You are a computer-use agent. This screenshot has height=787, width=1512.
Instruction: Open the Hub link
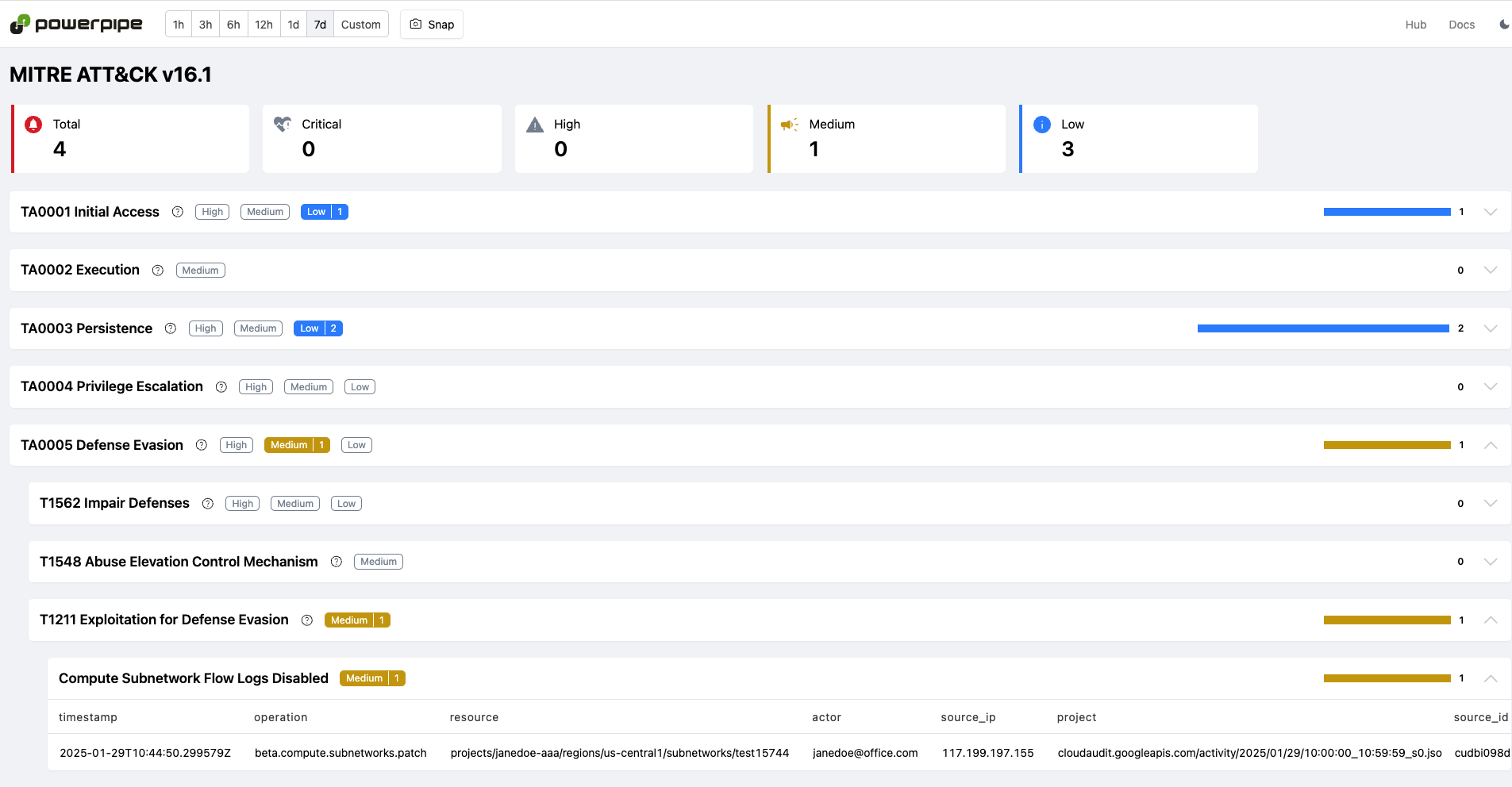[1416, 25]
